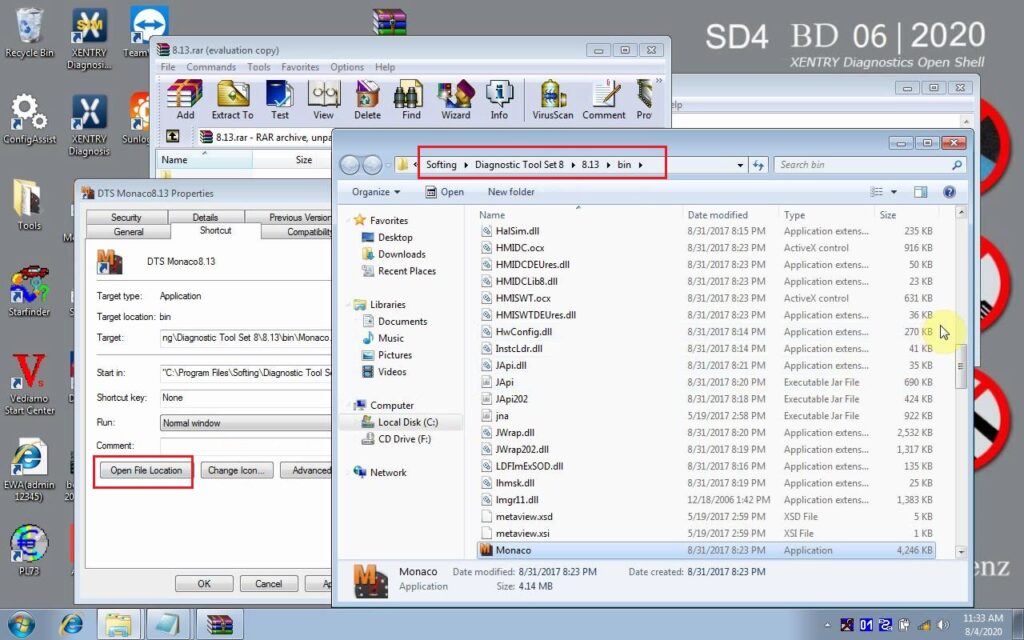Click the Explorer help question-mark icon

pyautogui.click(x=949, y=192)
